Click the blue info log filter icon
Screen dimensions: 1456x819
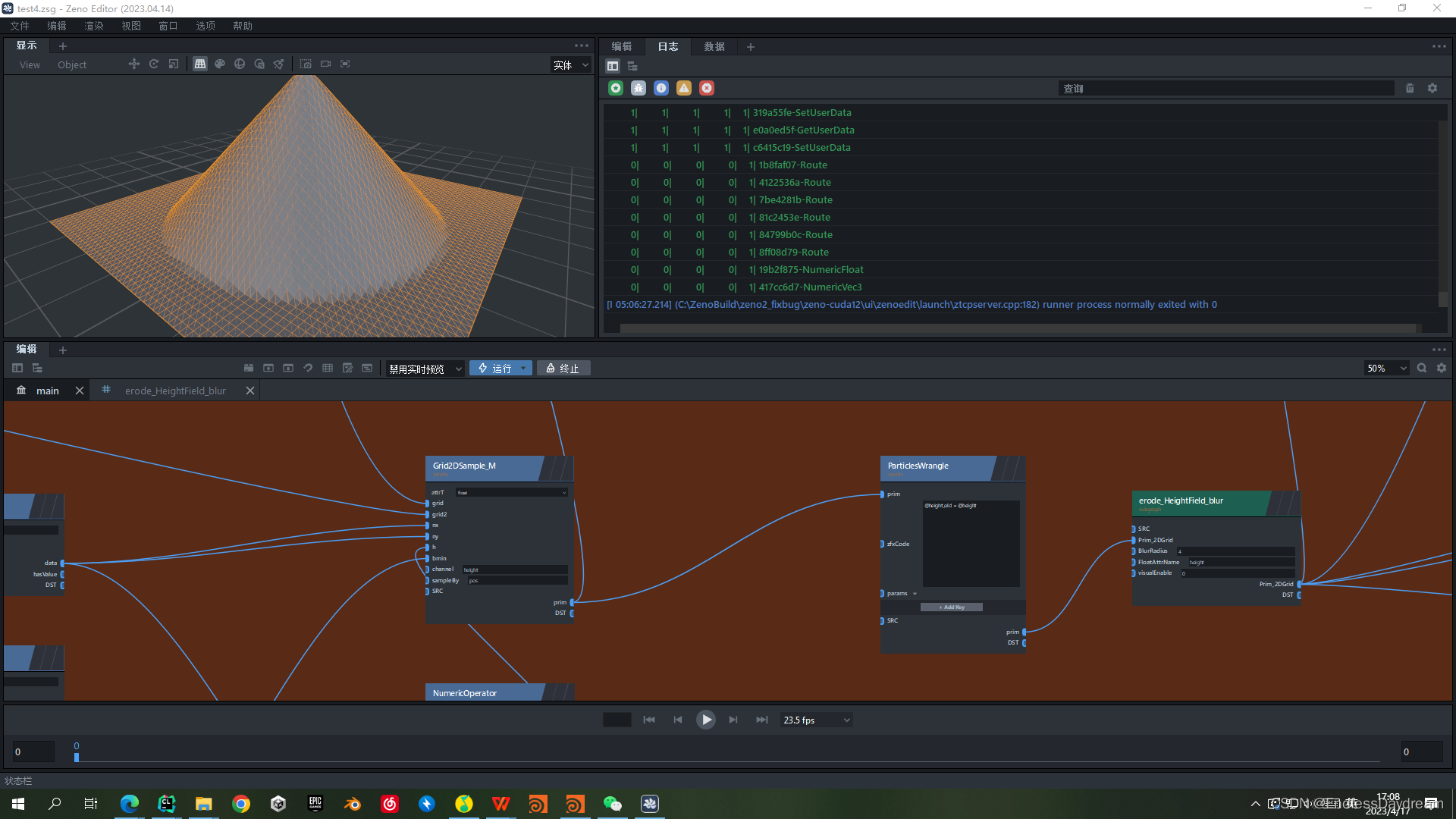click(661, 89)
